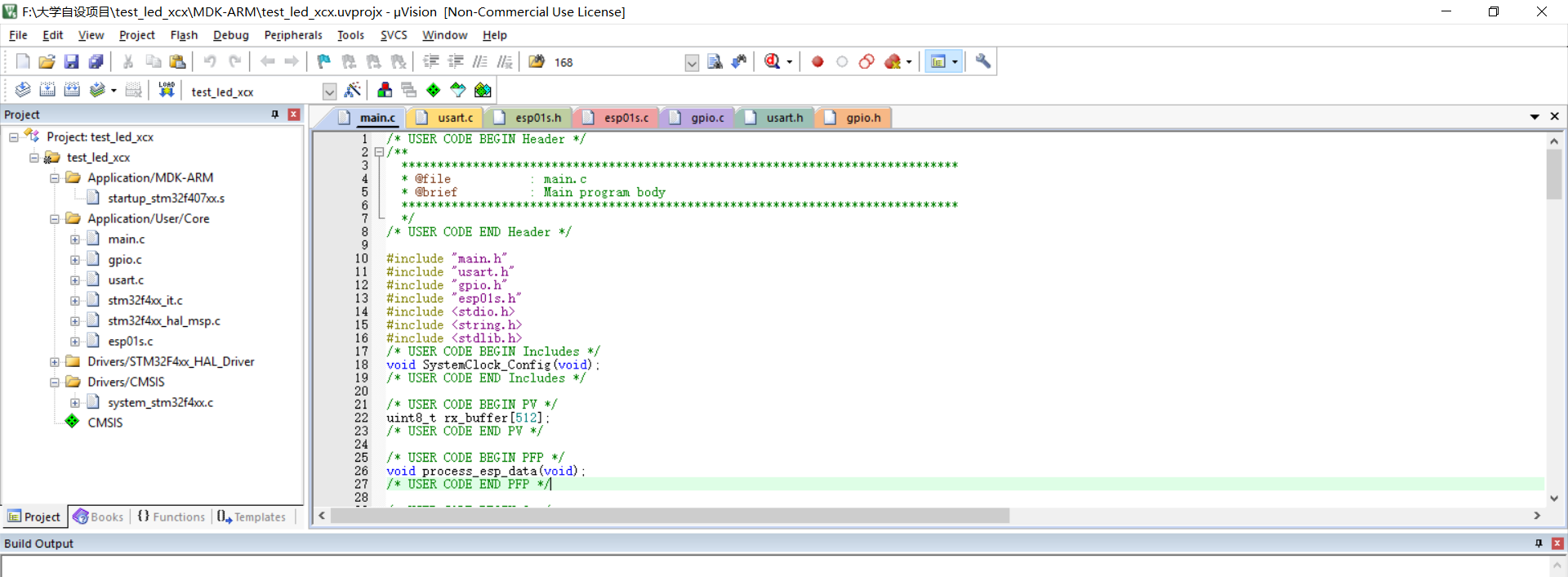Collapse the Application/MDK-ARM folder
This screenshot has width=1568, height=577.
pyautogui.click(x=55, y=178)
